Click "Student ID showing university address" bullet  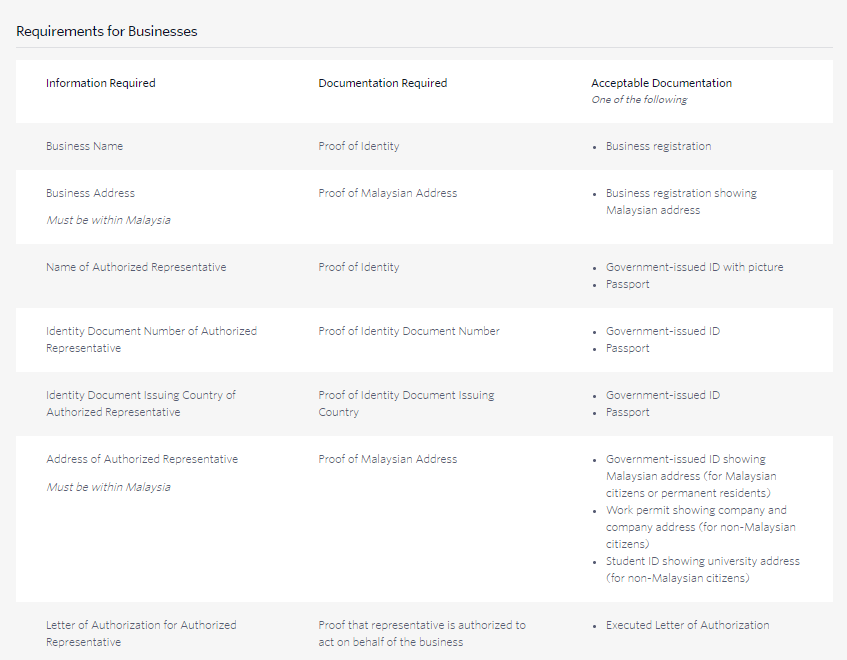pos(702,569)
